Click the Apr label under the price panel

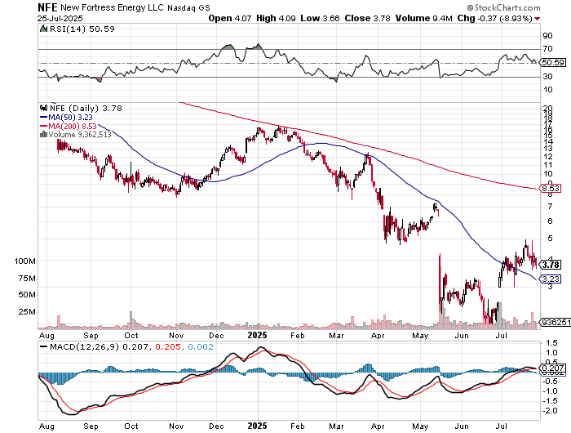coord(378,335)
